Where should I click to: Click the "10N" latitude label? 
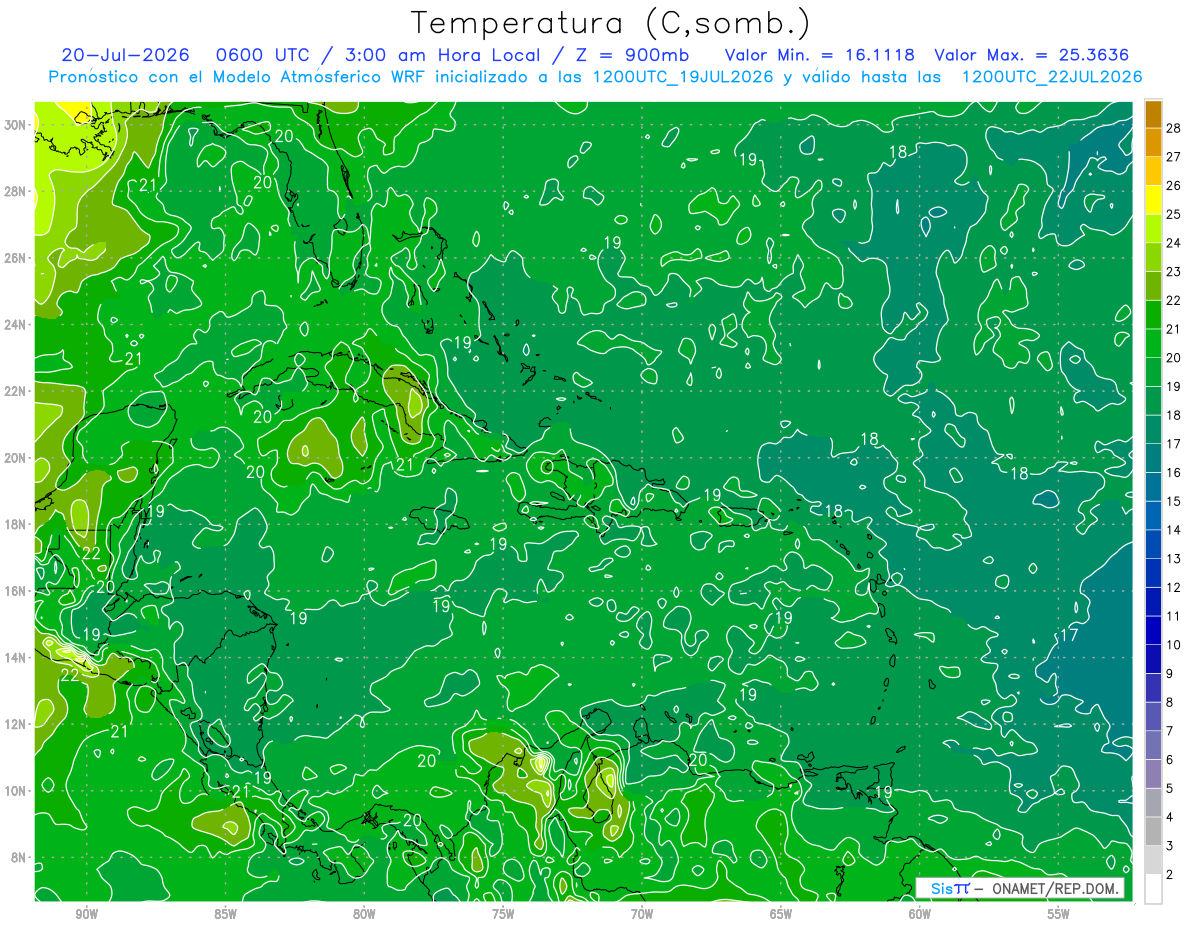coord(15,791)
